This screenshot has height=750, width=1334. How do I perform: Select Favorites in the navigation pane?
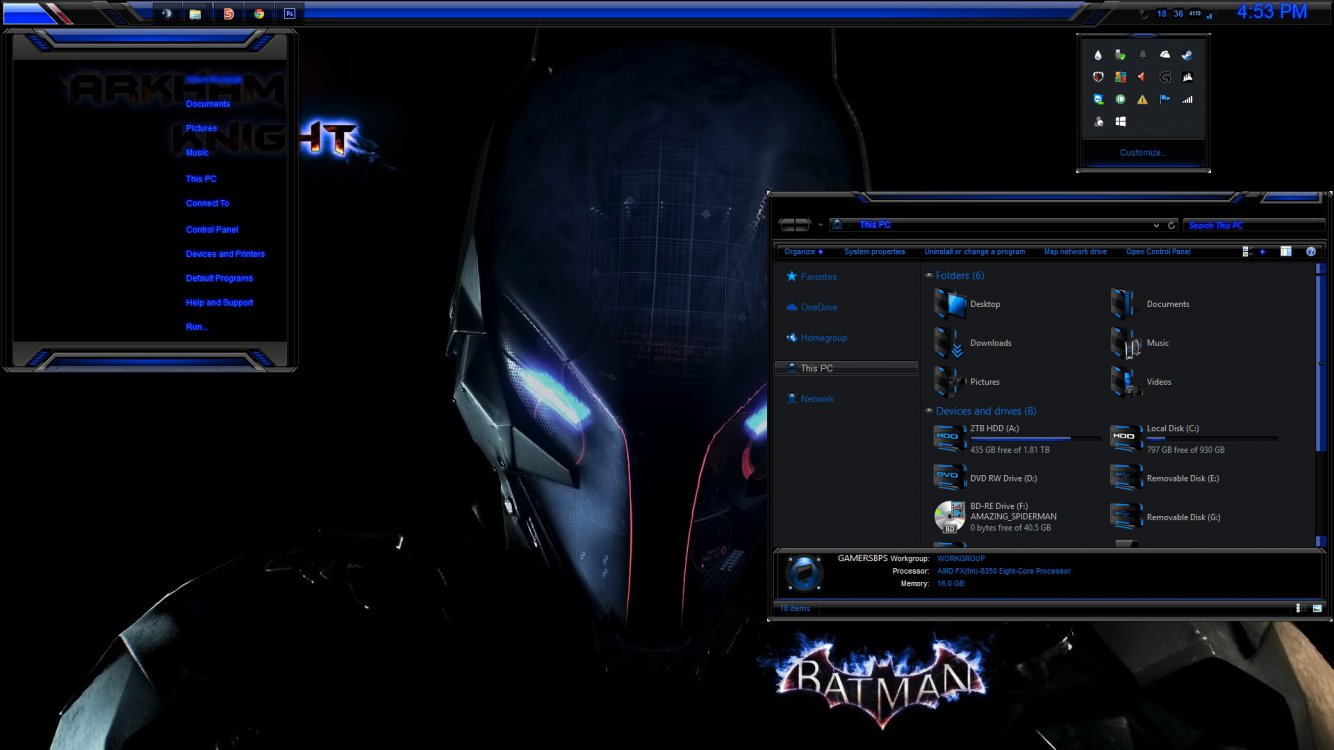819,276
